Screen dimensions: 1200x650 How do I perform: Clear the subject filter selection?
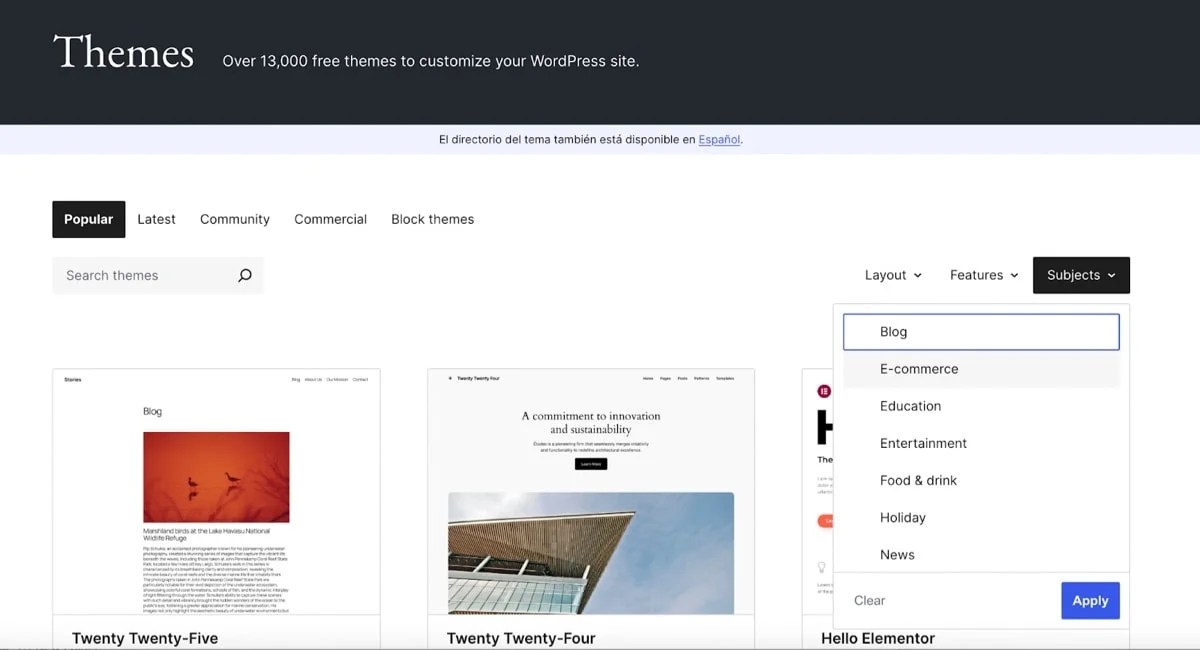tap(869, 601)
